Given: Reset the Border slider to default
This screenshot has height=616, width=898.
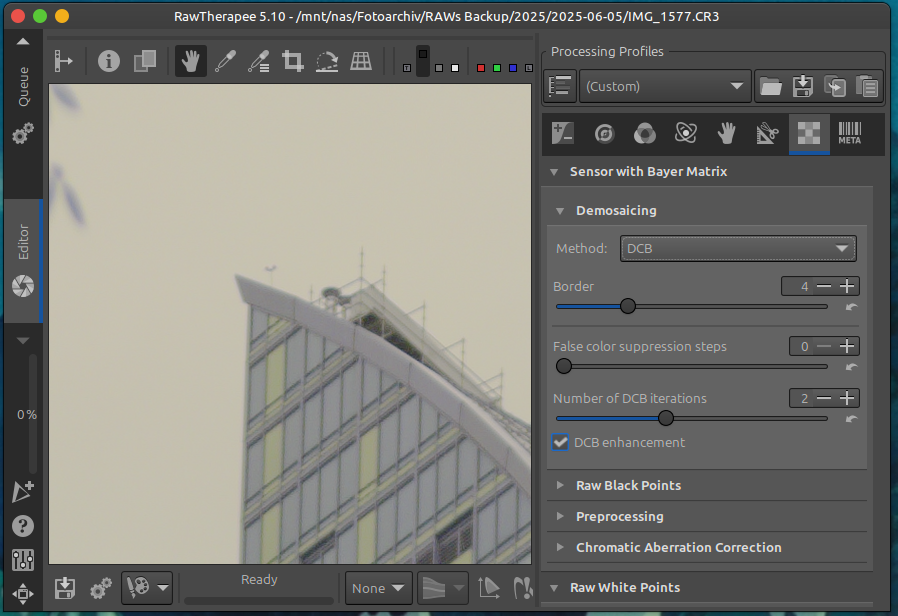Looking at the screenshot, I should point(852,307).
